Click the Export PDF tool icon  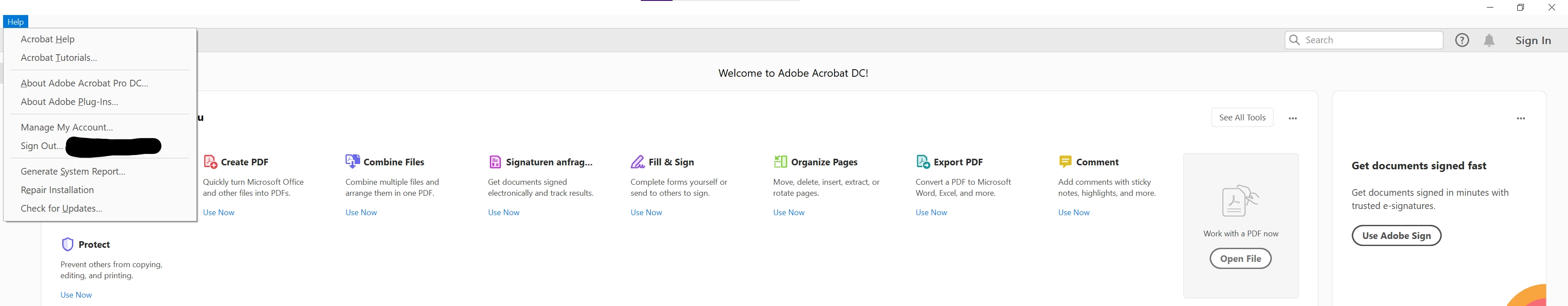click(923, 162)
